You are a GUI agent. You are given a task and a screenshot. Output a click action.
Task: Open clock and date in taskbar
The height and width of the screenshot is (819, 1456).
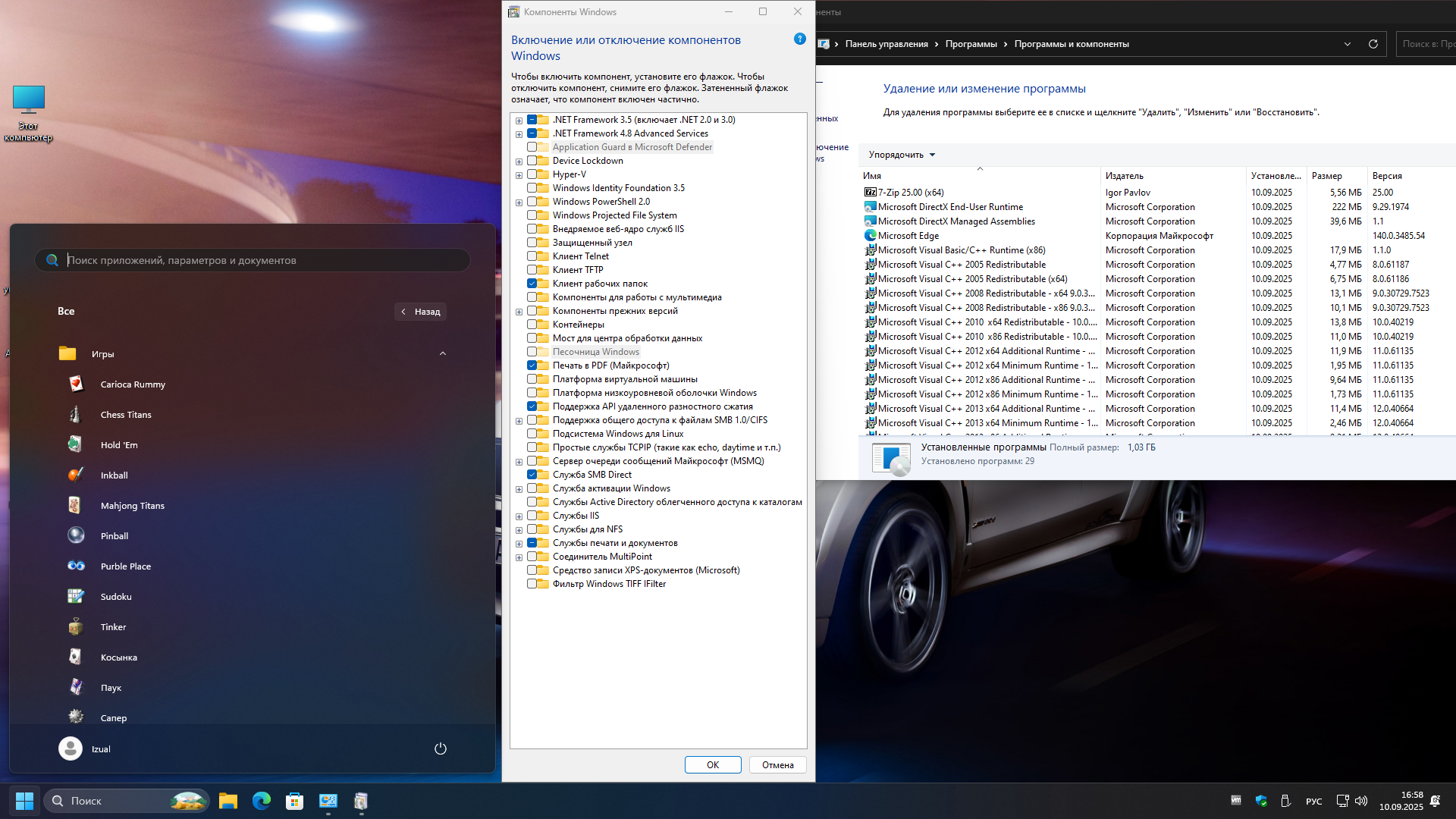pyautogui.click(x=1401, y=801)
